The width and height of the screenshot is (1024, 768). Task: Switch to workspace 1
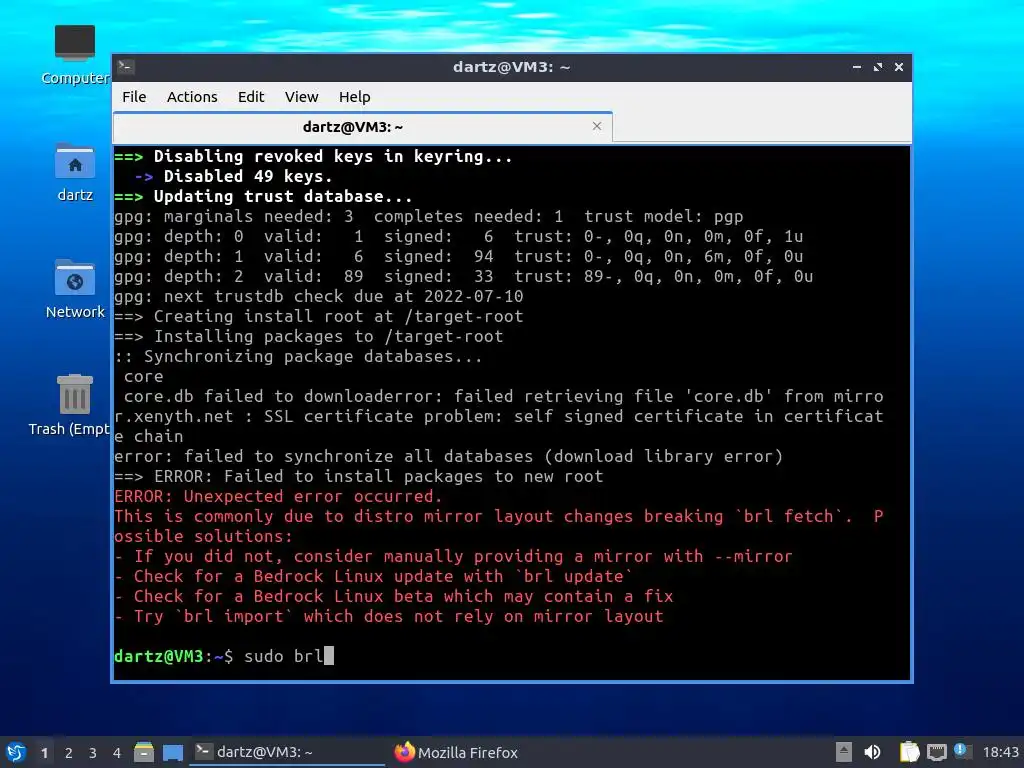click(x=44, y=753)
